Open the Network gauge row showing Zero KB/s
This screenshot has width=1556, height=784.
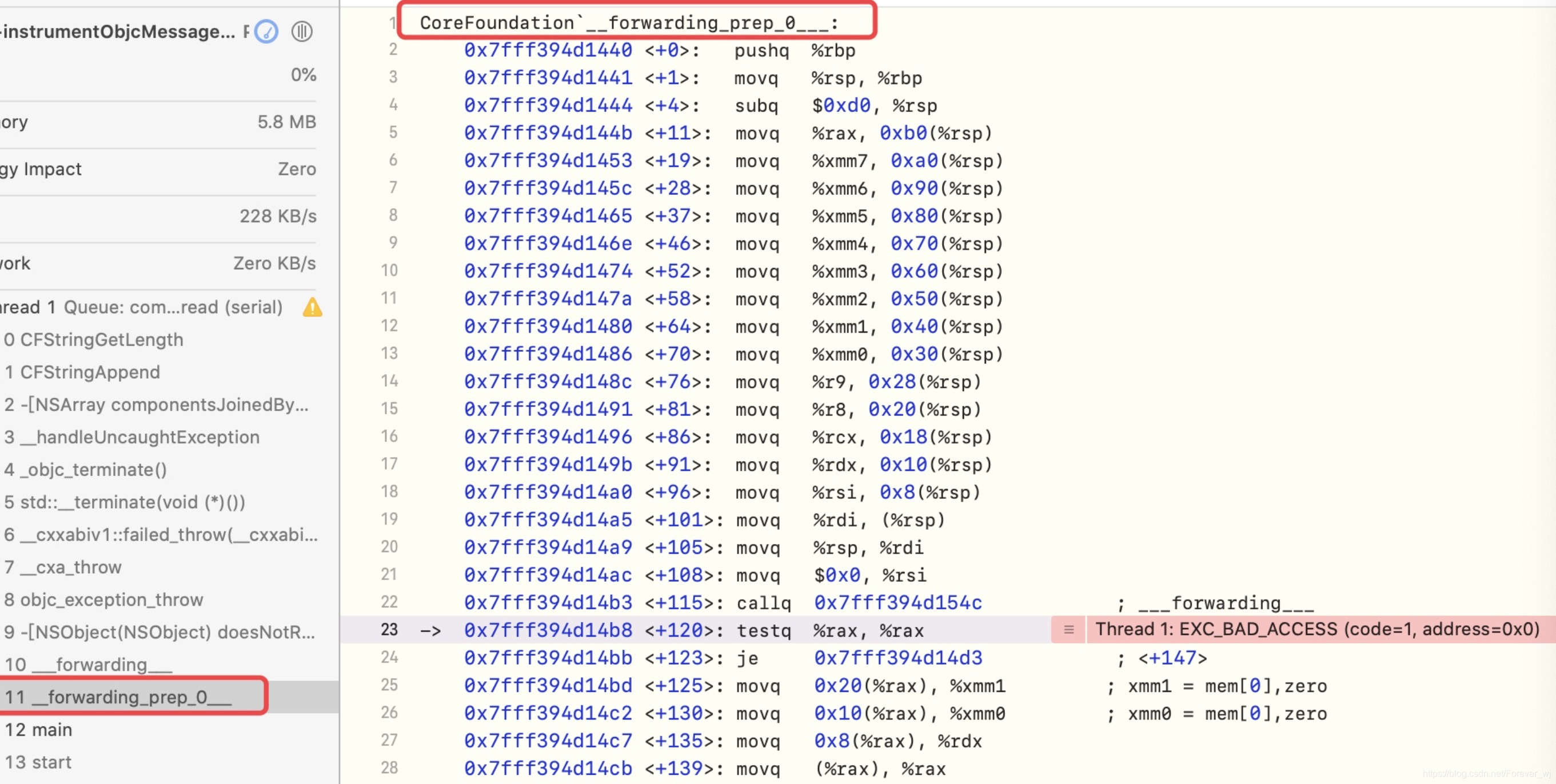[158, 263]
